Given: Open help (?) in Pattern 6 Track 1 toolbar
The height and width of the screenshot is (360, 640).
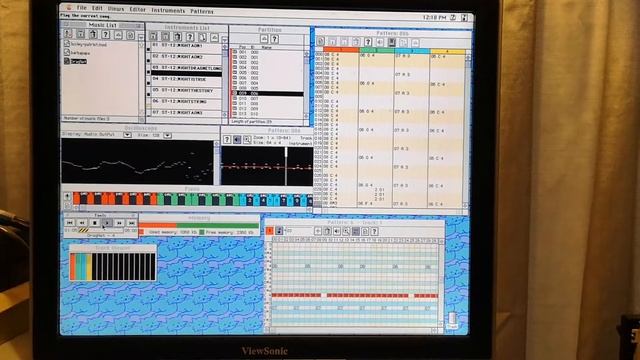Looking at the screenshot, I should (x=374, y=231).
